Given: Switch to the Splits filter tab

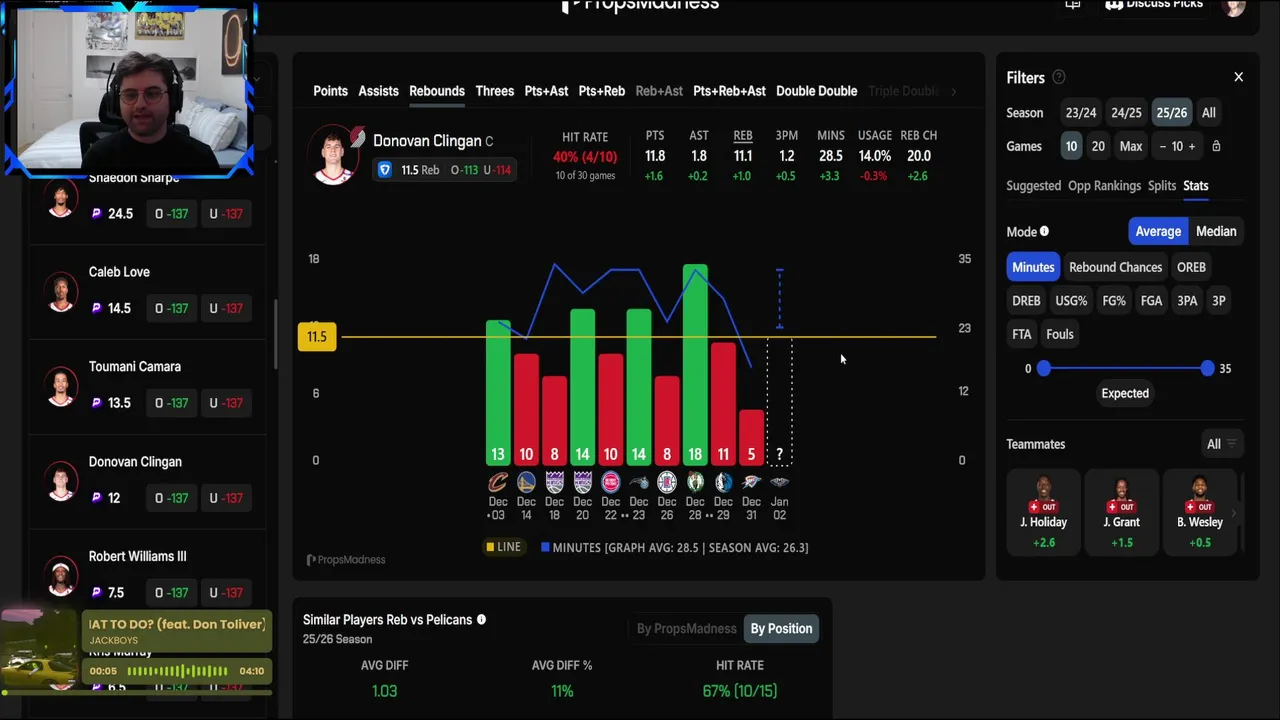Looking at the screenshot, I should [1162, 186].
